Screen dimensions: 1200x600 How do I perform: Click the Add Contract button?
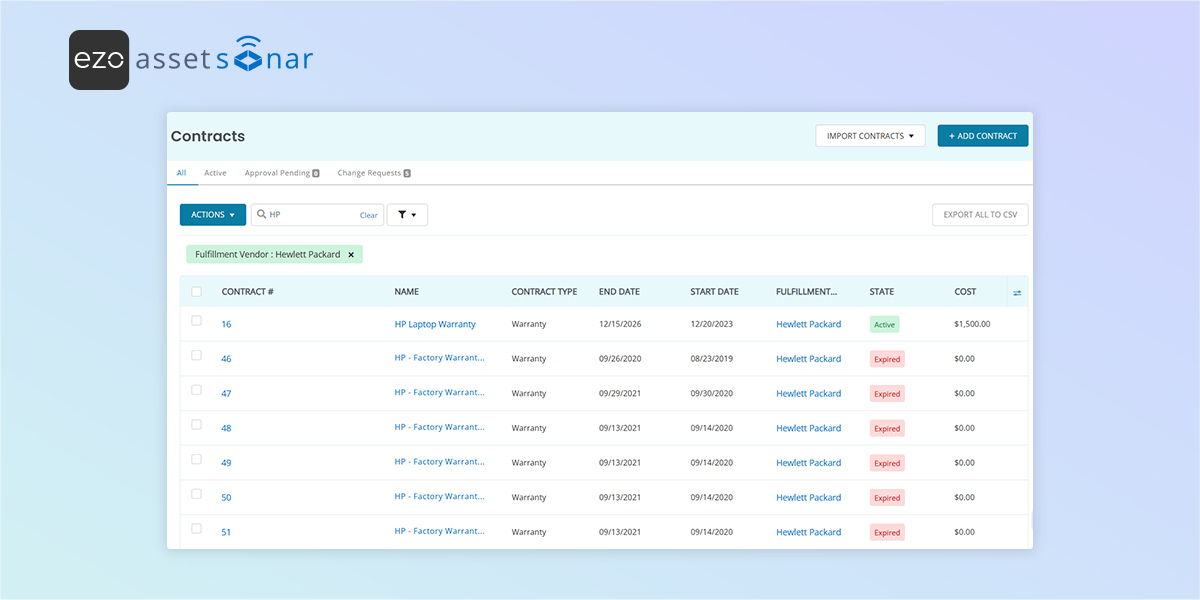point(982,136)
